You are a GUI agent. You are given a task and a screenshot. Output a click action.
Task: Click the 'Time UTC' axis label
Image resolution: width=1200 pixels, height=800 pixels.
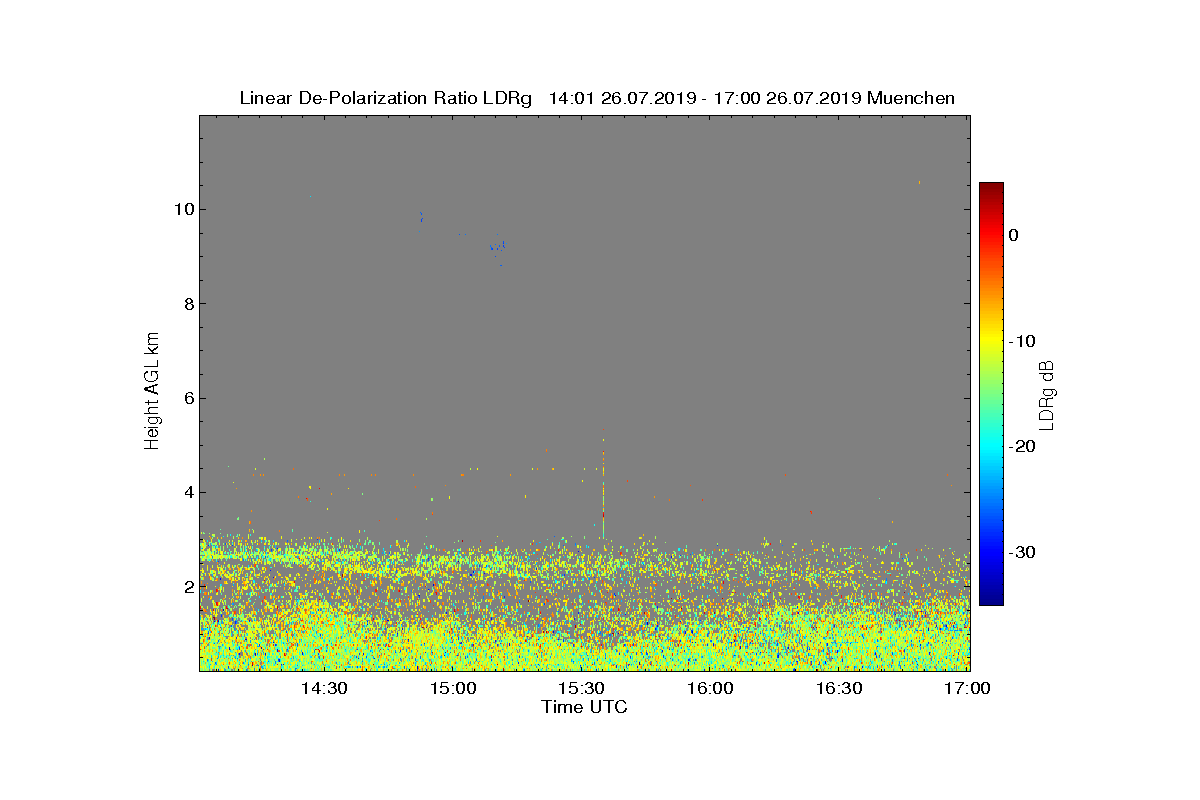pyautogui.click(x=584, y=707)
